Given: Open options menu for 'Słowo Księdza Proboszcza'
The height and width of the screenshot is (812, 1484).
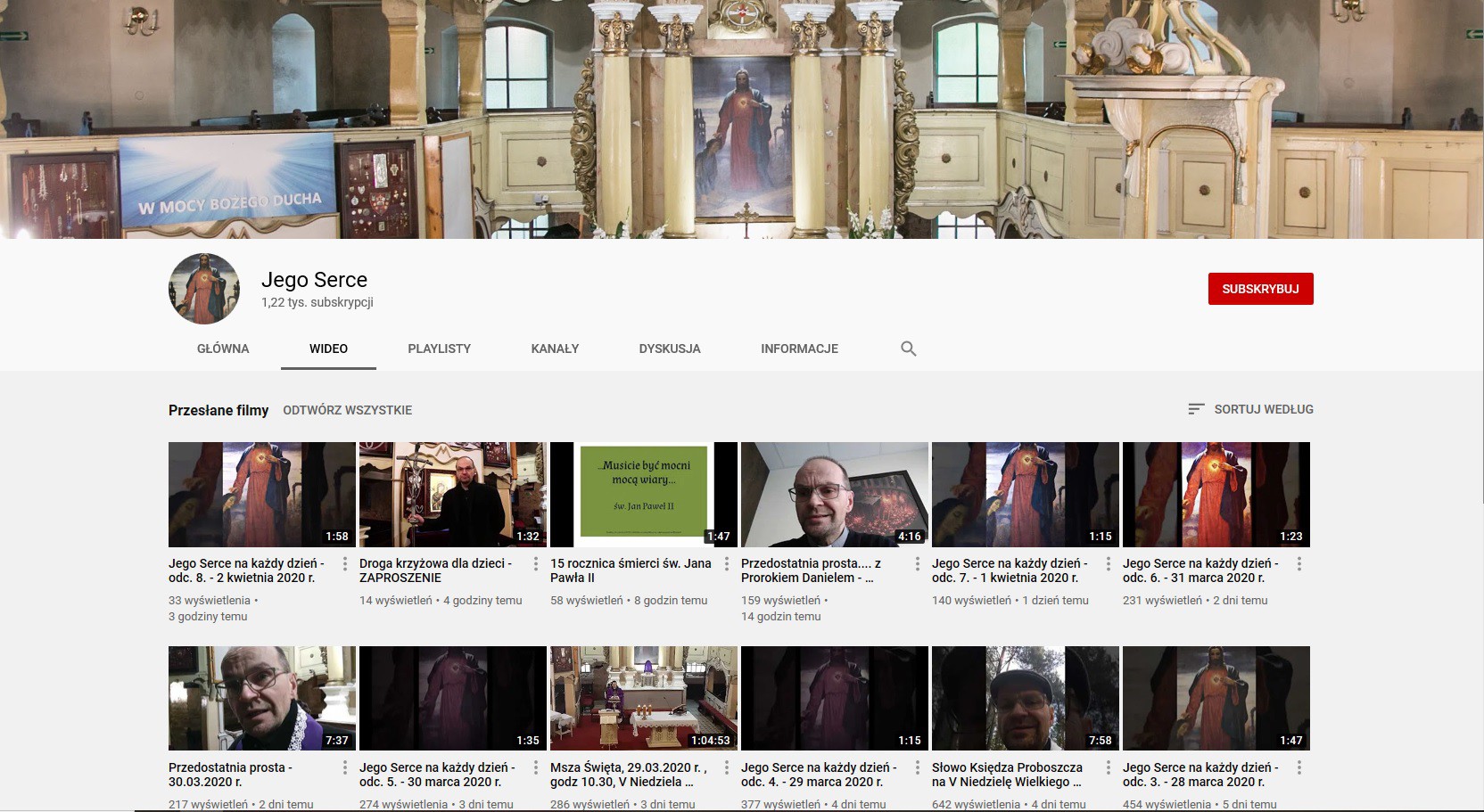Looking at the screenshot, I should pyautogui.click(x=1108, y=767).
